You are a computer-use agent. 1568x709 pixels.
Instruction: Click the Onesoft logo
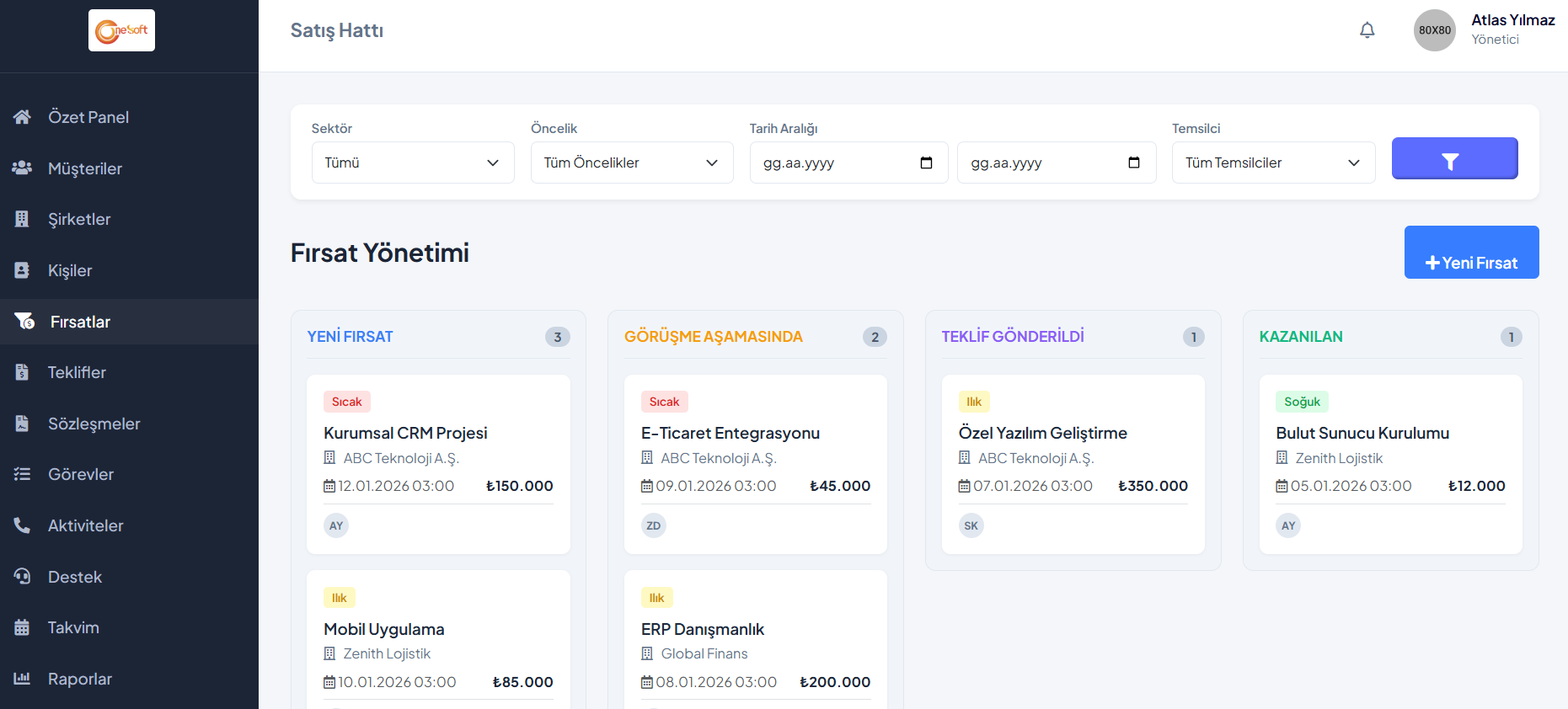tap(121, 30)
